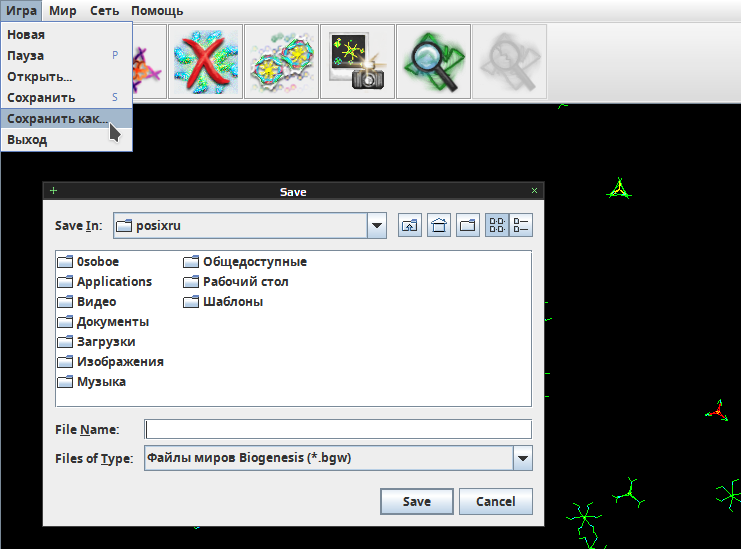741x549 pixels.
Task: Select the Общедоступные folder
Action: coord(245,261)
